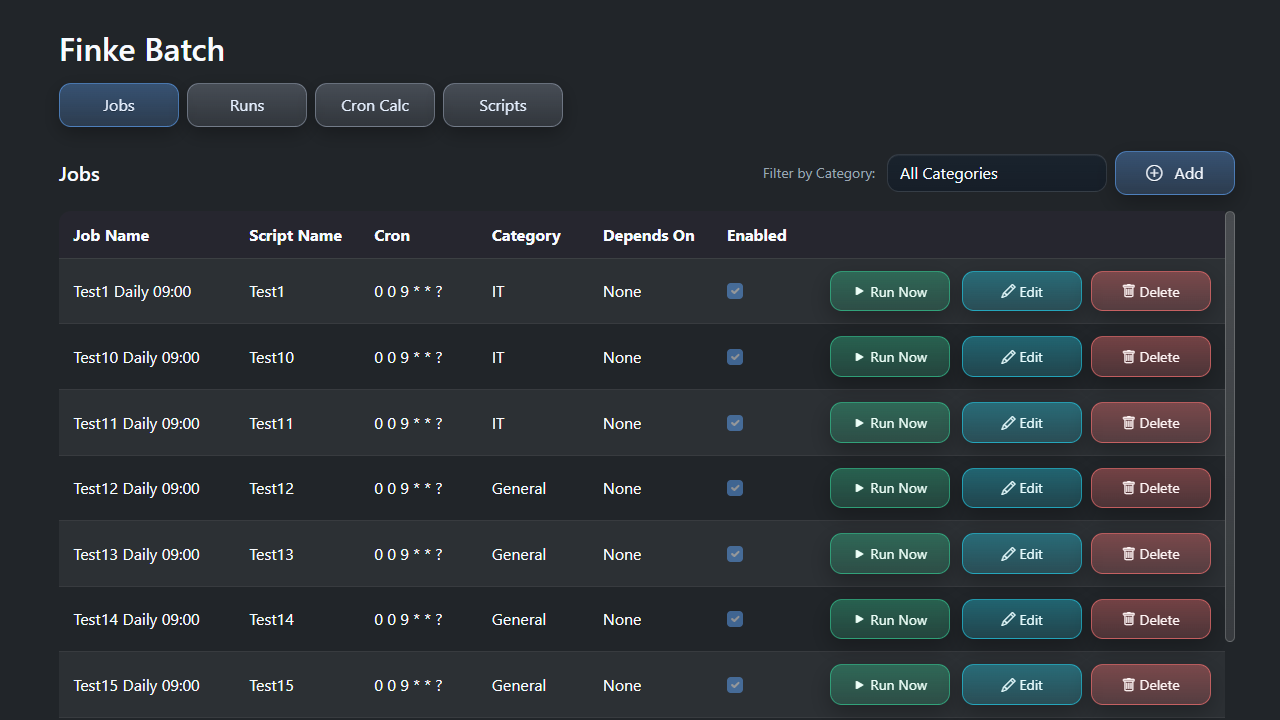Start Test15 Daily job with play icon
The height and width of the screenshot is (720, 1280).
point(859,685)
